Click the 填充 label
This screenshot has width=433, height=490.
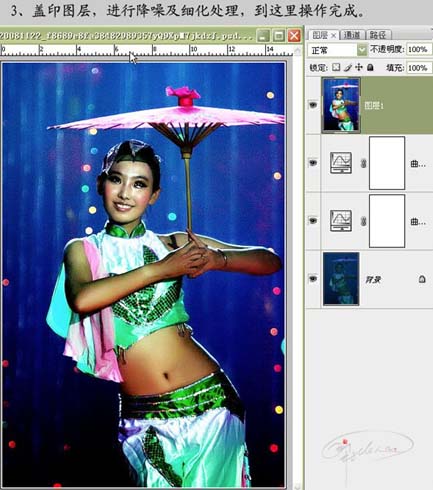pyautogui.click(x=395, y=68)
